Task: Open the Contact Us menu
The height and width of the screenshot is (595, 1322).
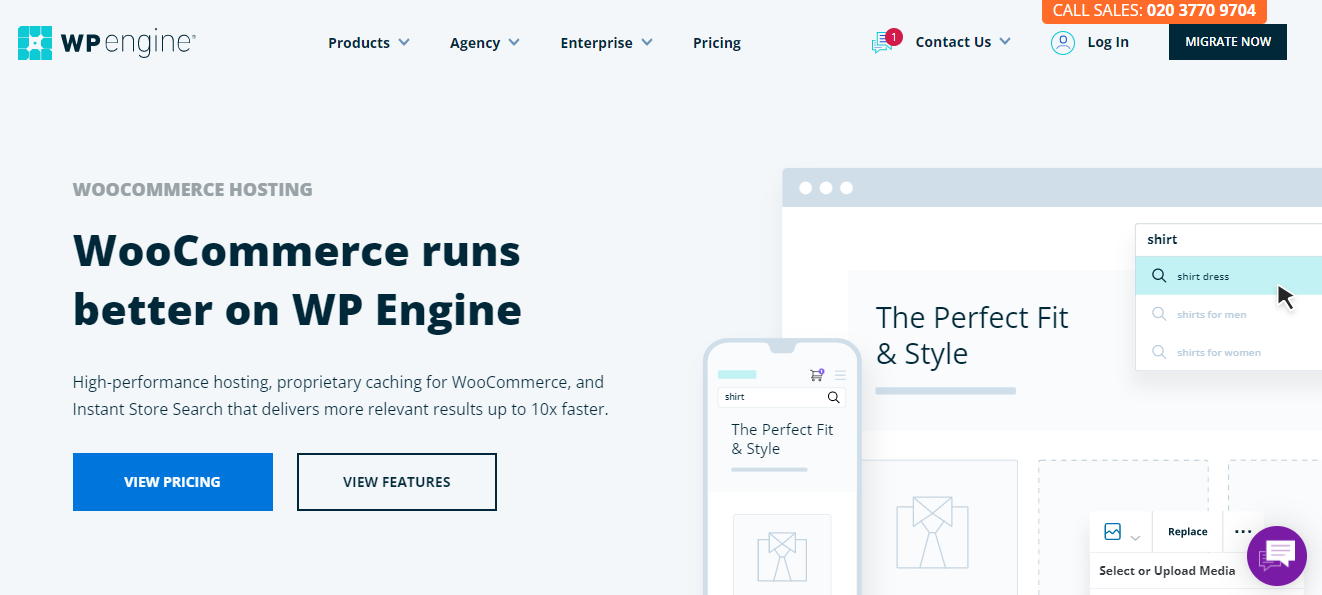Action: (963, 42)
